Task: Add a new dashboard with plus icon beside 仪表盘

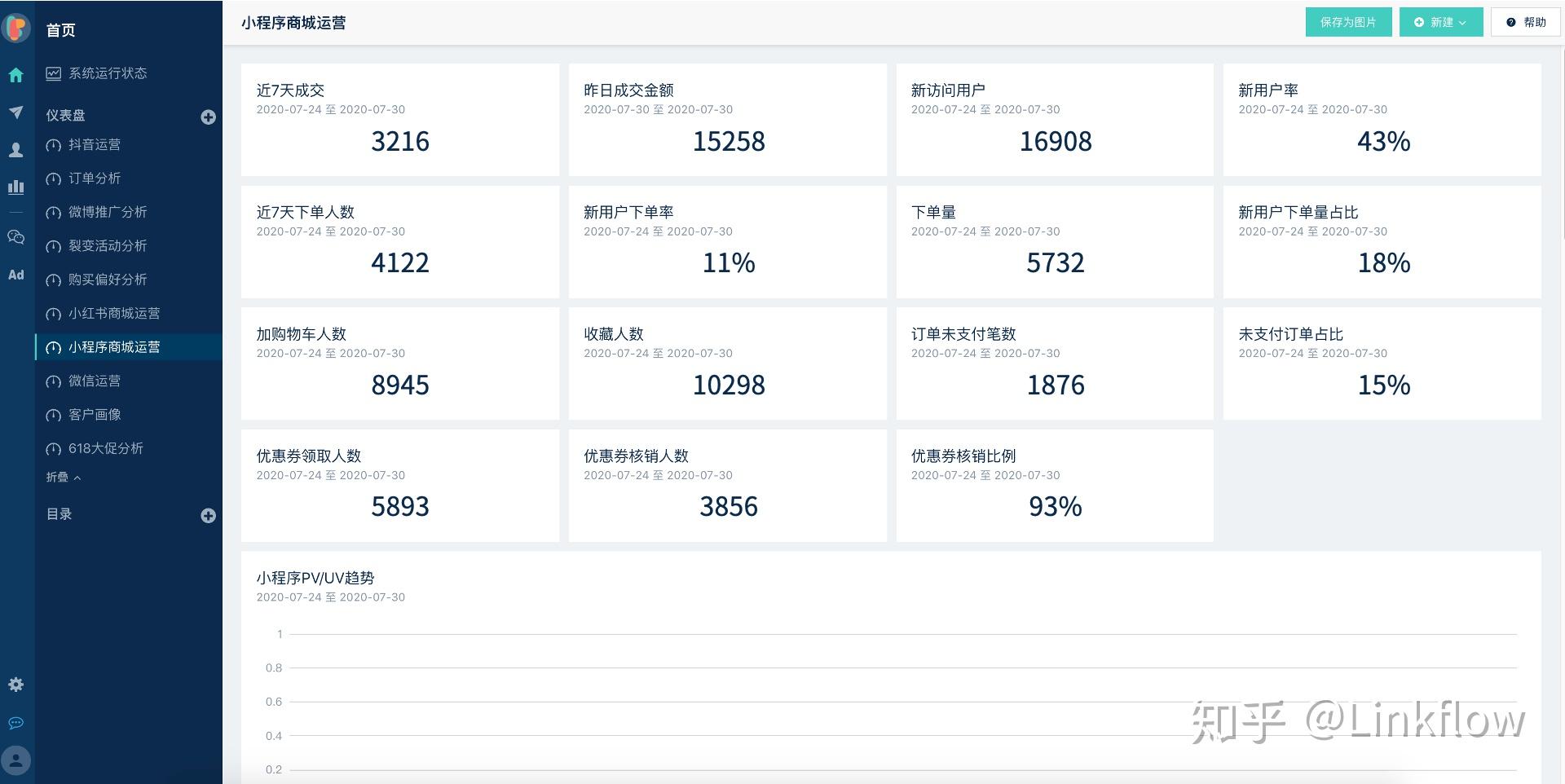Action: click(209, 117)
